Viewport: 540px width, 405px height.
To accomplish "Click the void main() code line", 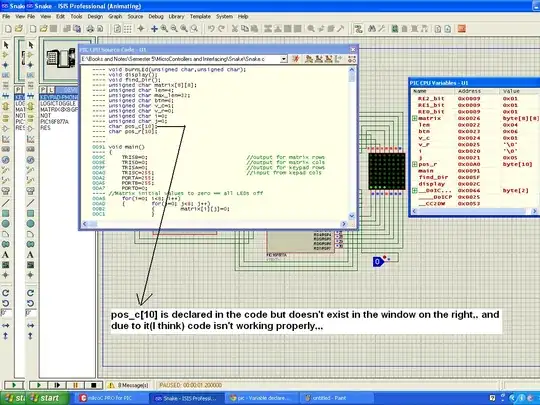I will pyautogui.click(x=127, y=147).
